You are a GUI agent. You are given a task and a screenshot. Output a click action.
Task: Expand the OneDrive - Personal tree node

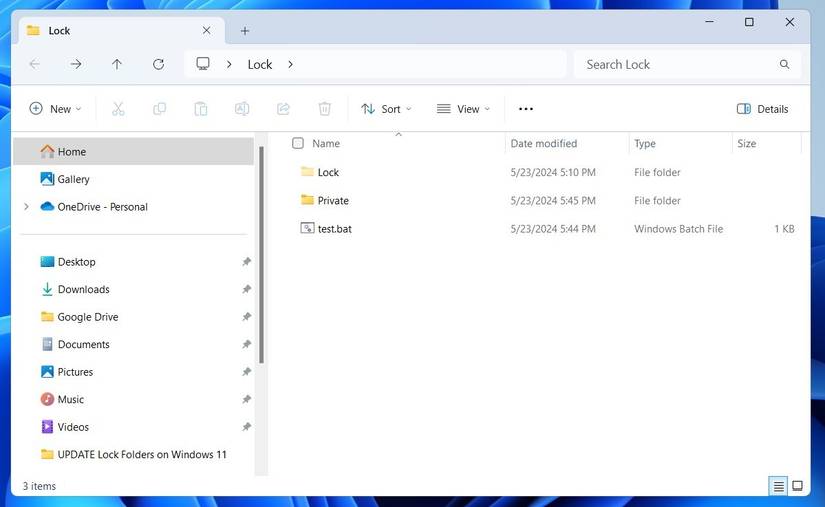[26, 207]
